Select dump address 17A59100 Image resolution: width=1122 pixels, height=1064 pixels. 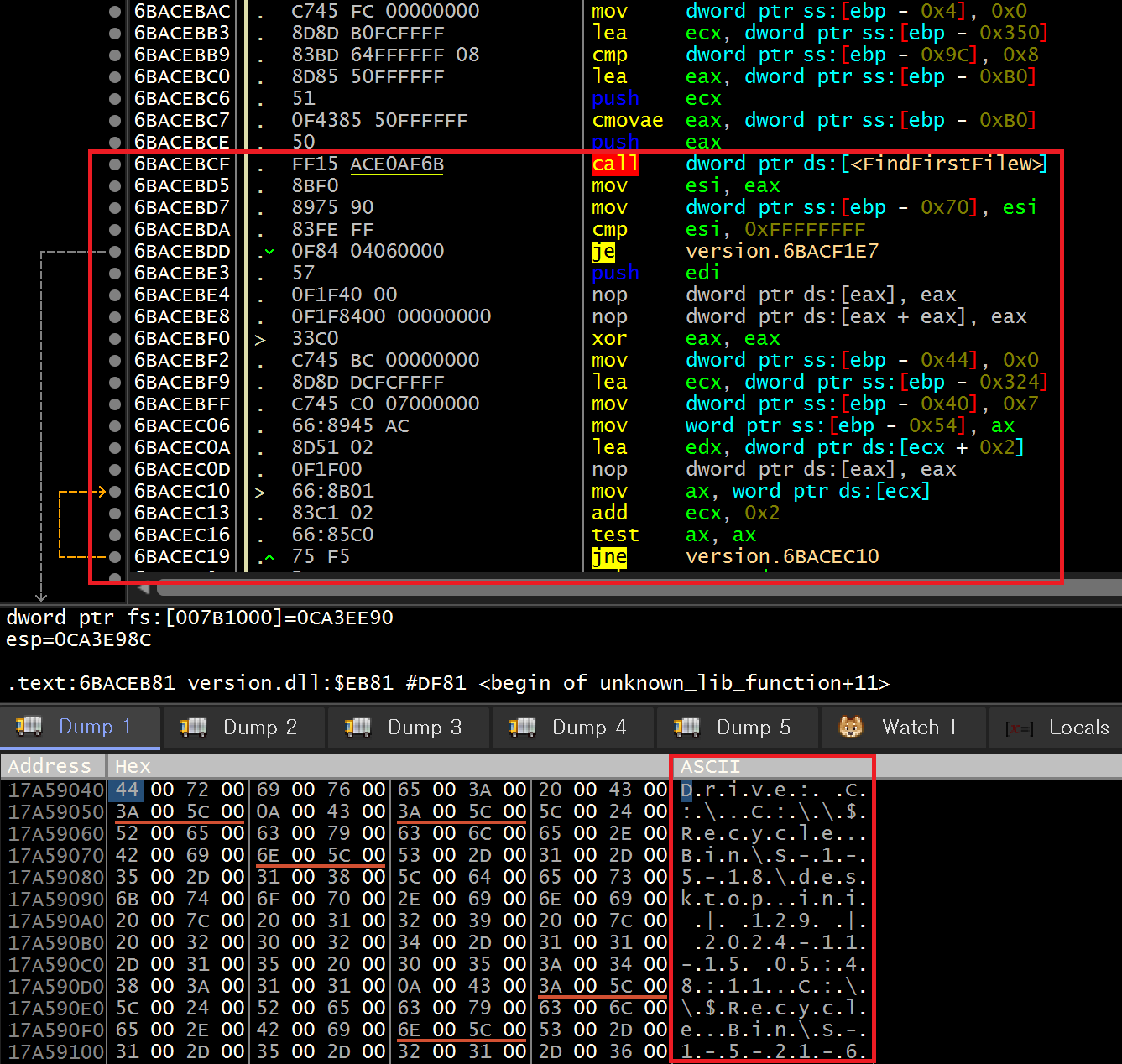[x=55, y=1052]
